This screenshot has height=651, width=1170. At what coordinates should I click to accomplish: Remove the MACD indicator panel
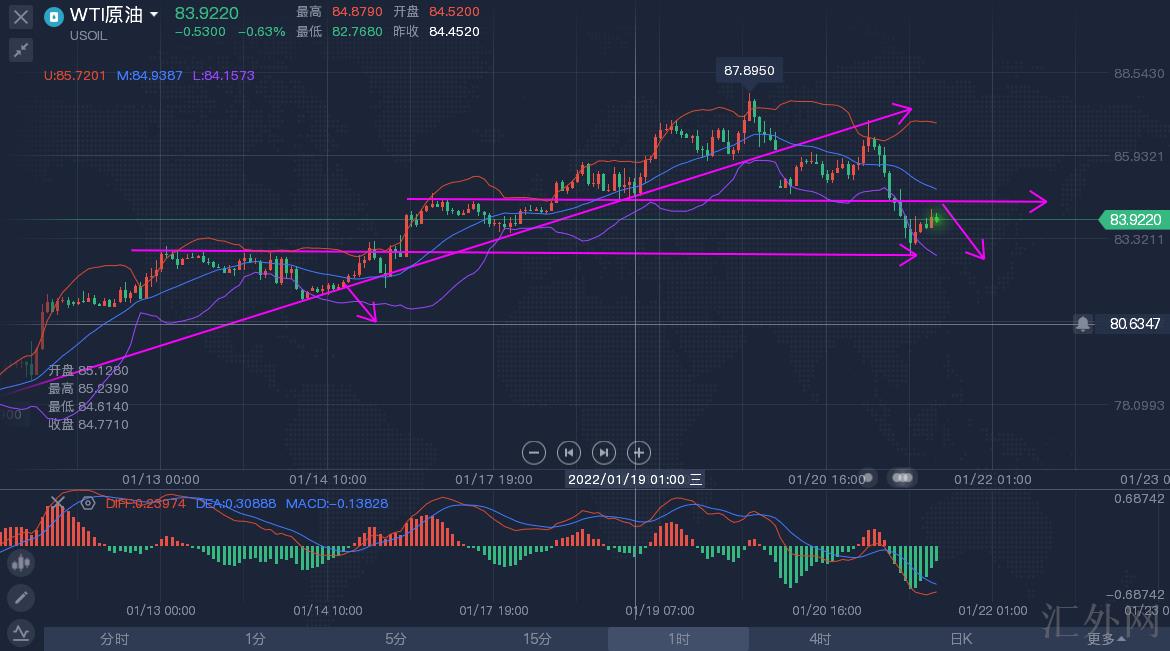coord(57,503)
